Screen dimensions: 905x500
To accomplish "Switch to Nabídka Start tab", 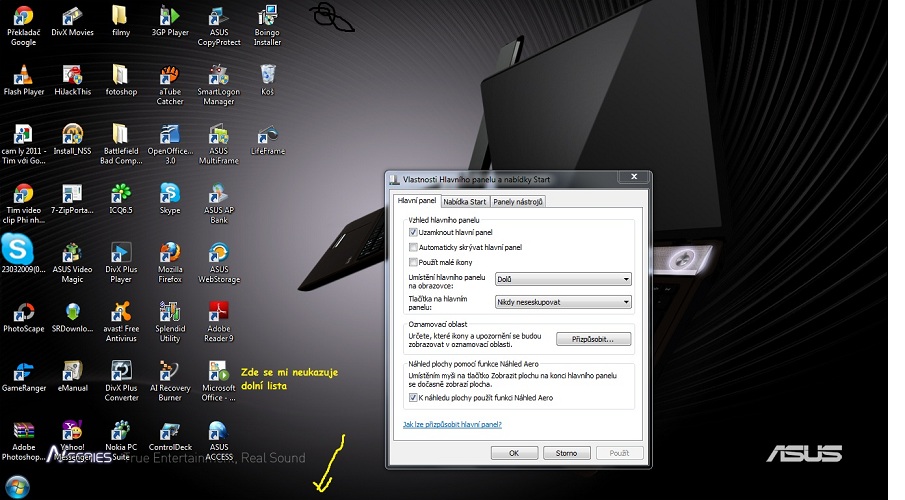I will point(465,202).
